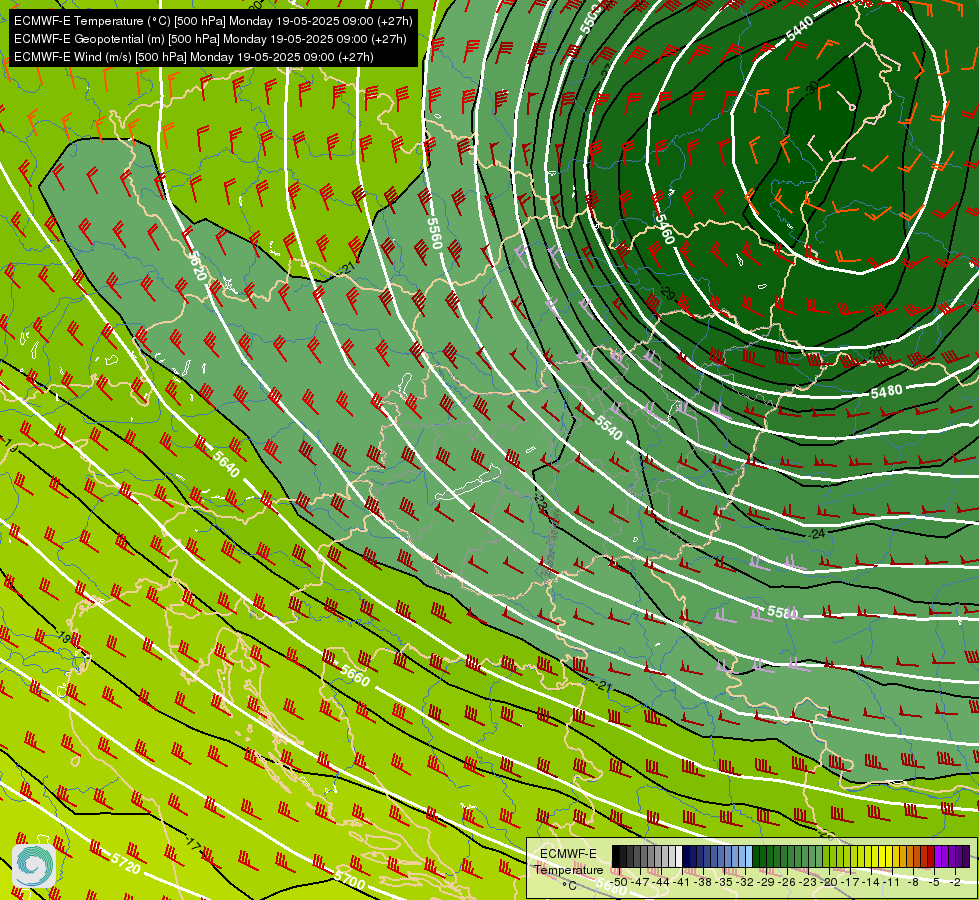The height and width of the screenshot is (900, 979).
Task: Click the 5700 geopotential contour label
Action: [x=350, y=879]
